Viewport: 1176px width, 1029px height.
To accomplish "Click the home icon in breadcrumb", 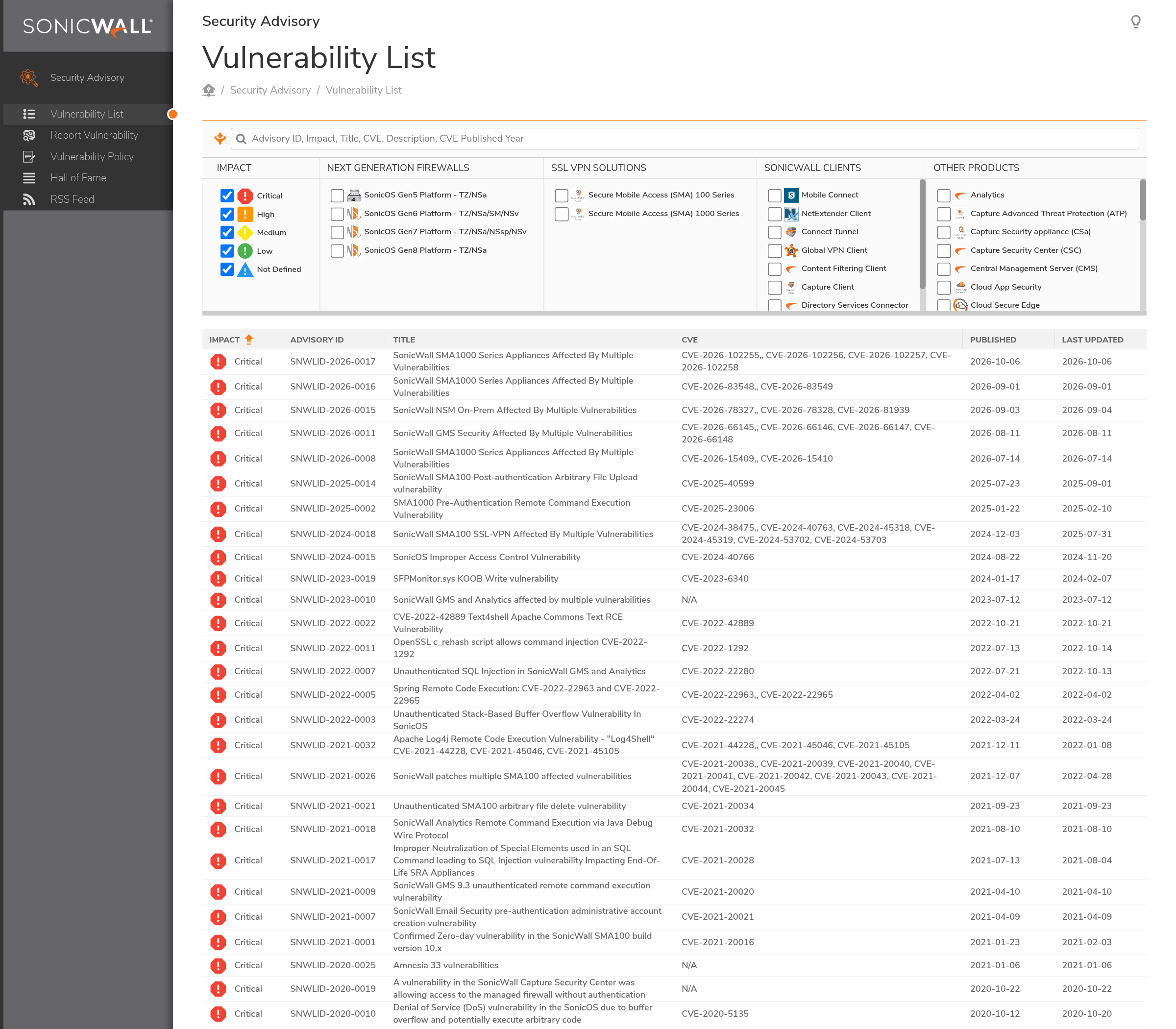I will click(x=208, y=90).
